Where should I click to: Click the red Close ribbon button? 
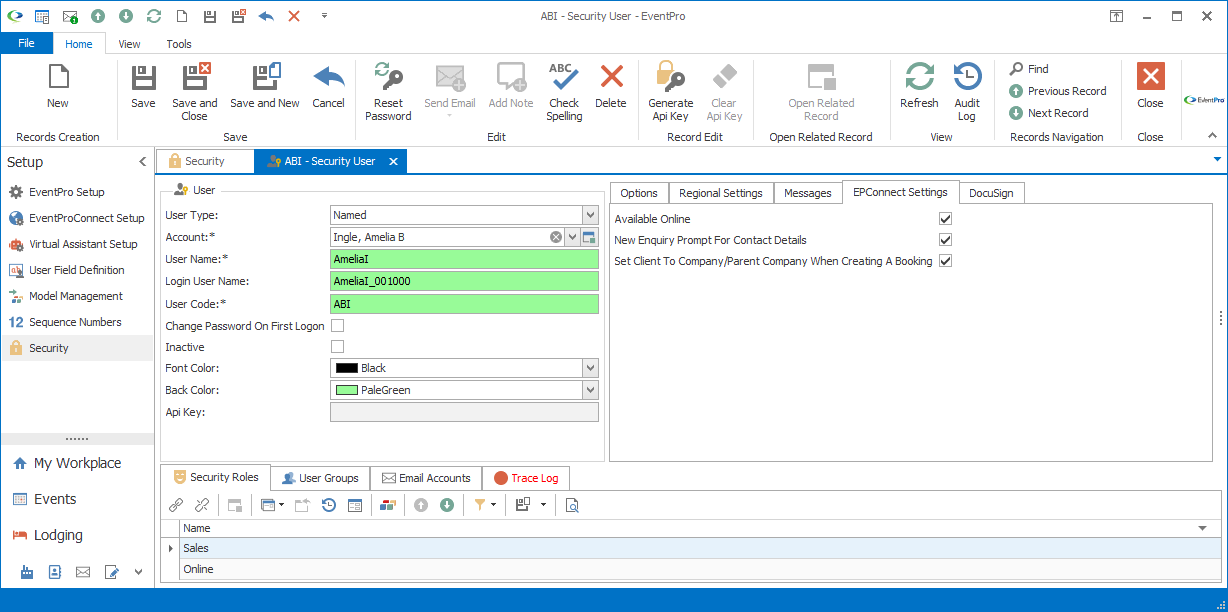tap(1150, 86)
